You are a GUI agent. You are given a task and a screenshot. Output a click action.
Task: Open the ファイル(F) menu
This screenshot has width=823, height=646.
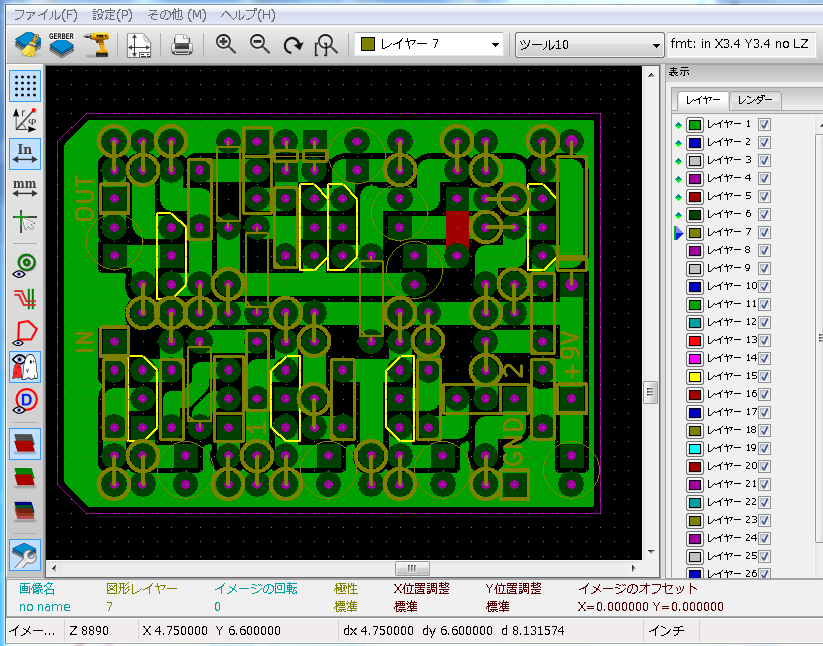pos(46,15)
